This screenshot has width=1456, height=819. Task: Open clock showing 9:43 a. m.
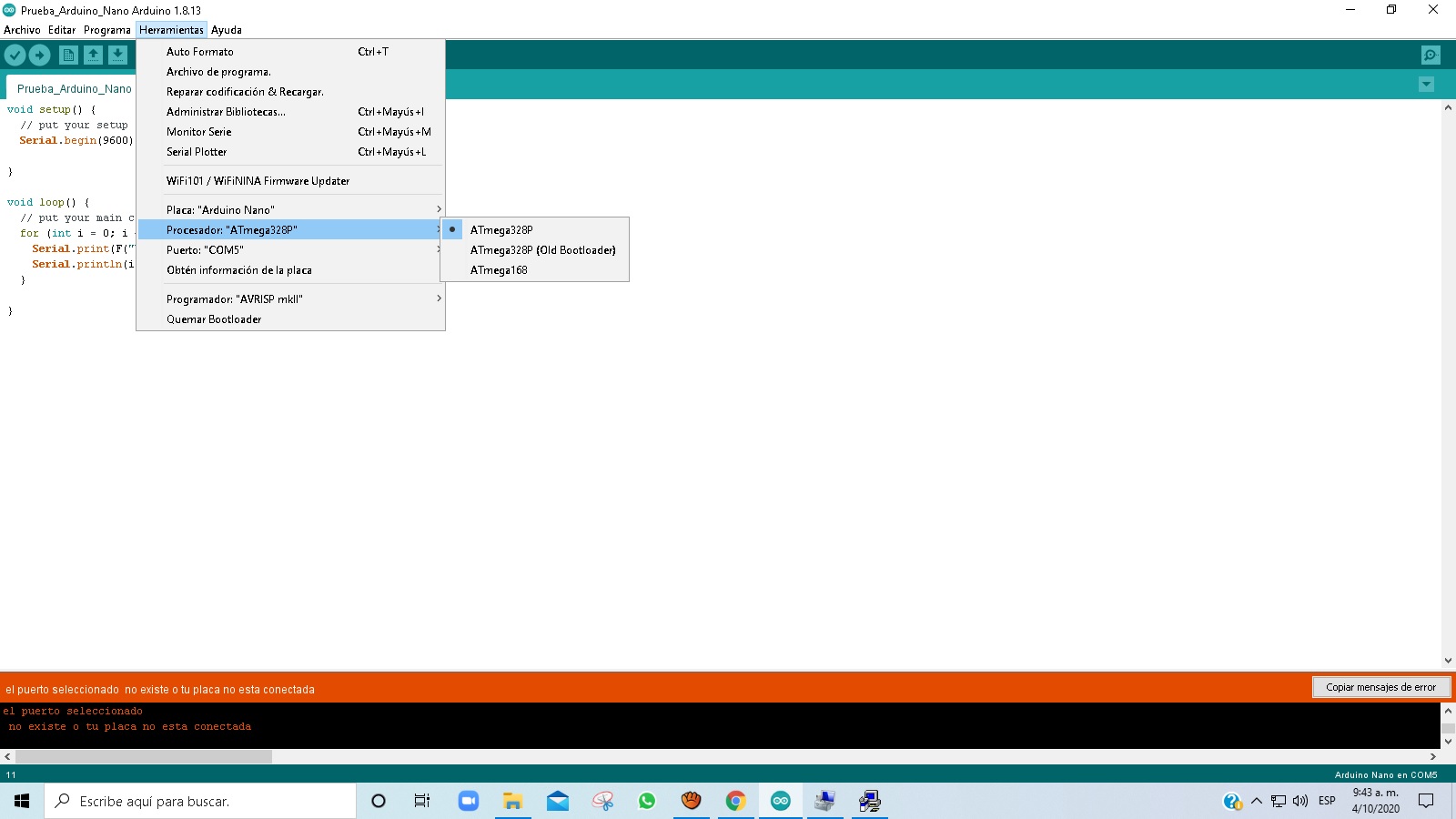[1375, 801]
